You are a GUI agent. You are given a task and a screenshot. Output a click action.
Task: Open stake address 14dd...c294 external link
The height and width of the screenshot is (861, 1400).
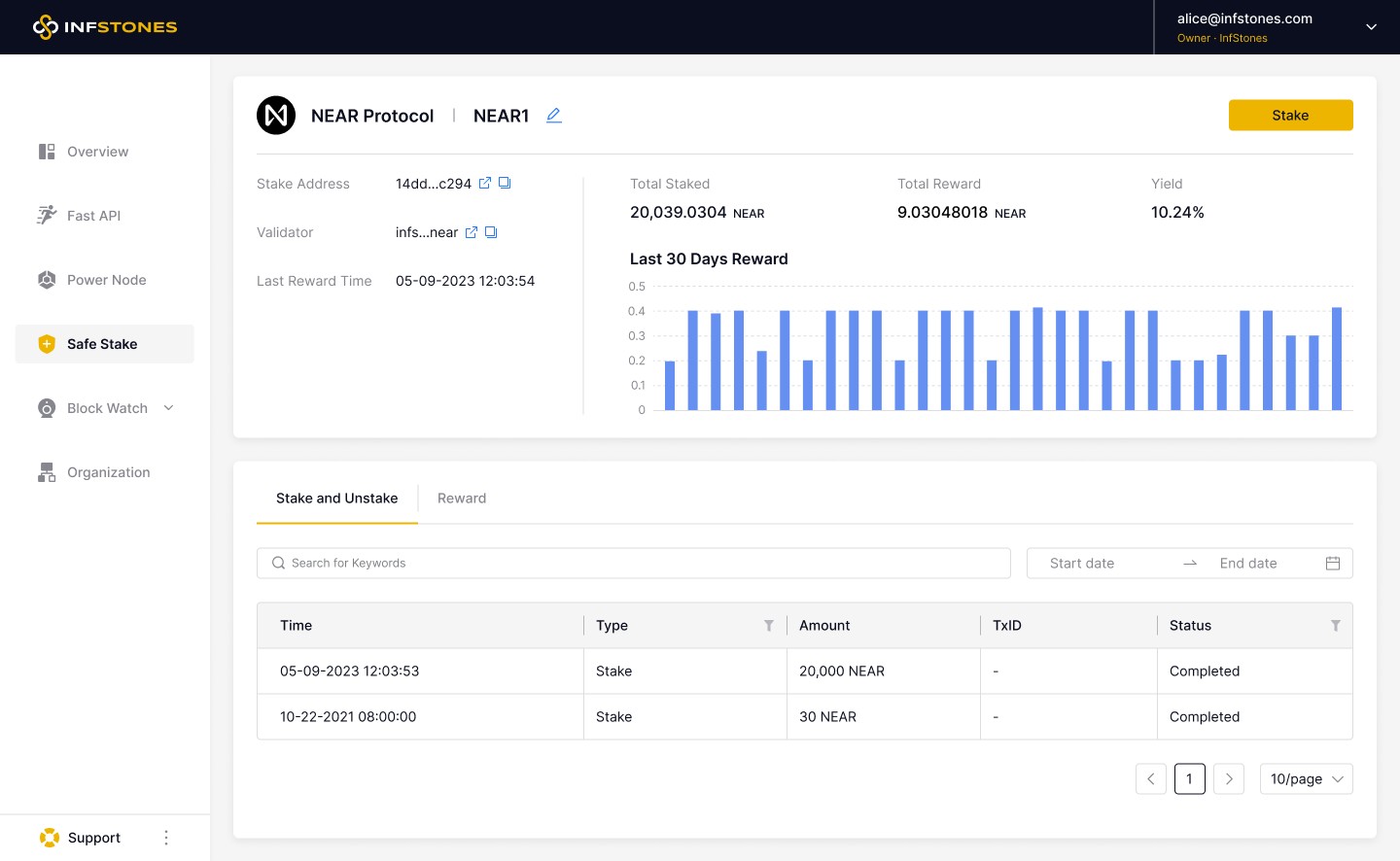click(485, 183)
